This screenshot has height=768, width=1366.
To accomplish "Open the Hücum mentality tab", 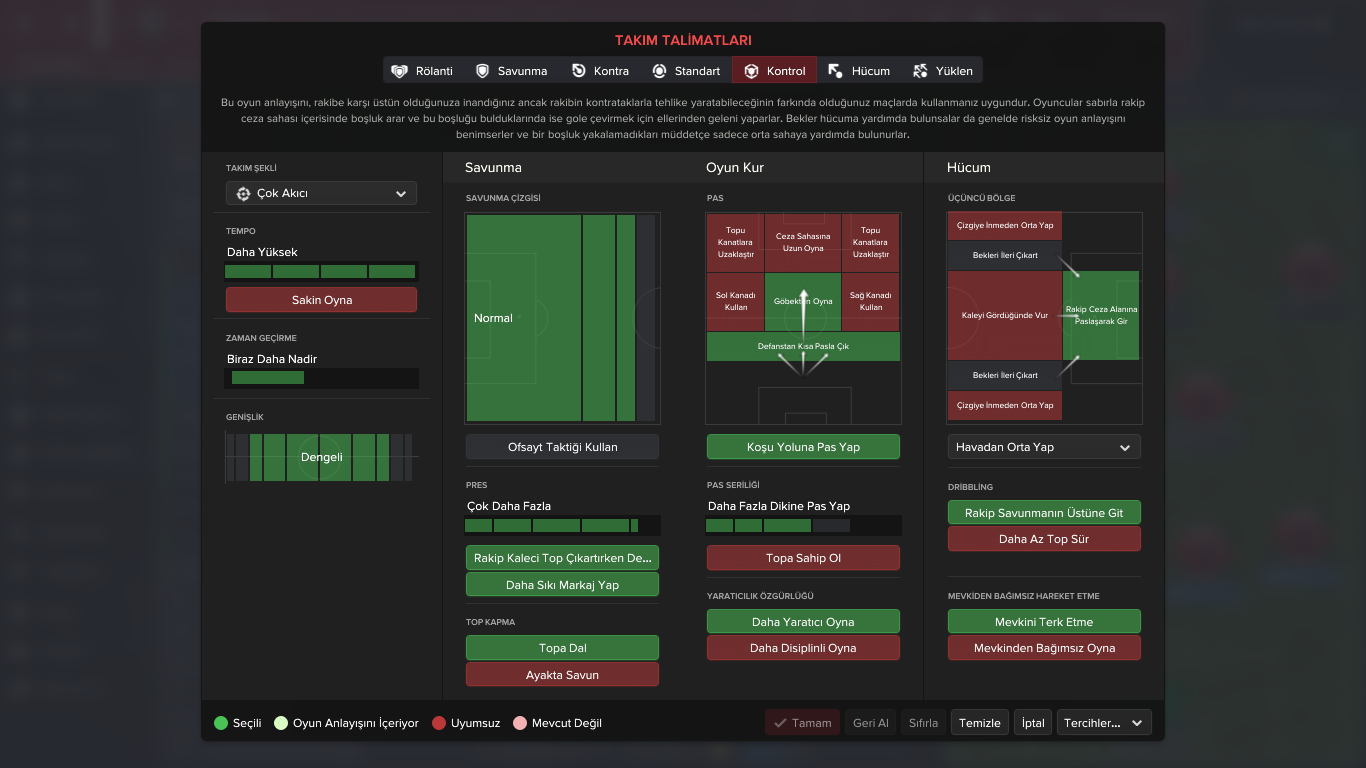I will [x=859, y=70].
